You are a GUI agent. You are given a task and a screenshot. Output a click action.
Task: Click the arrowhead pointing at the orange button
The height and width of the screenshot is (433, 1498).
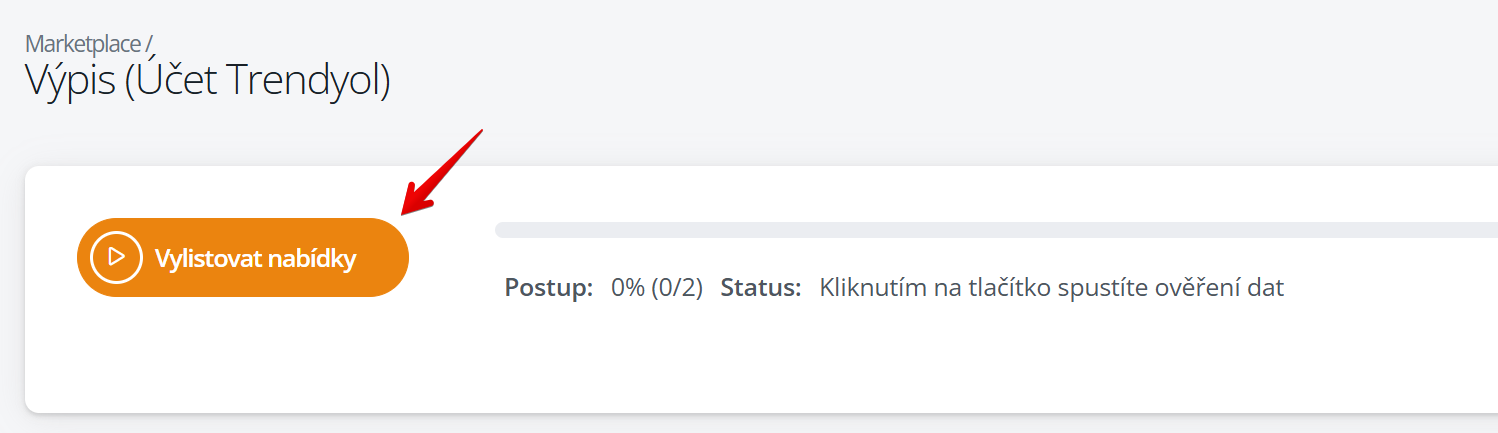click(x=416, y=200)
